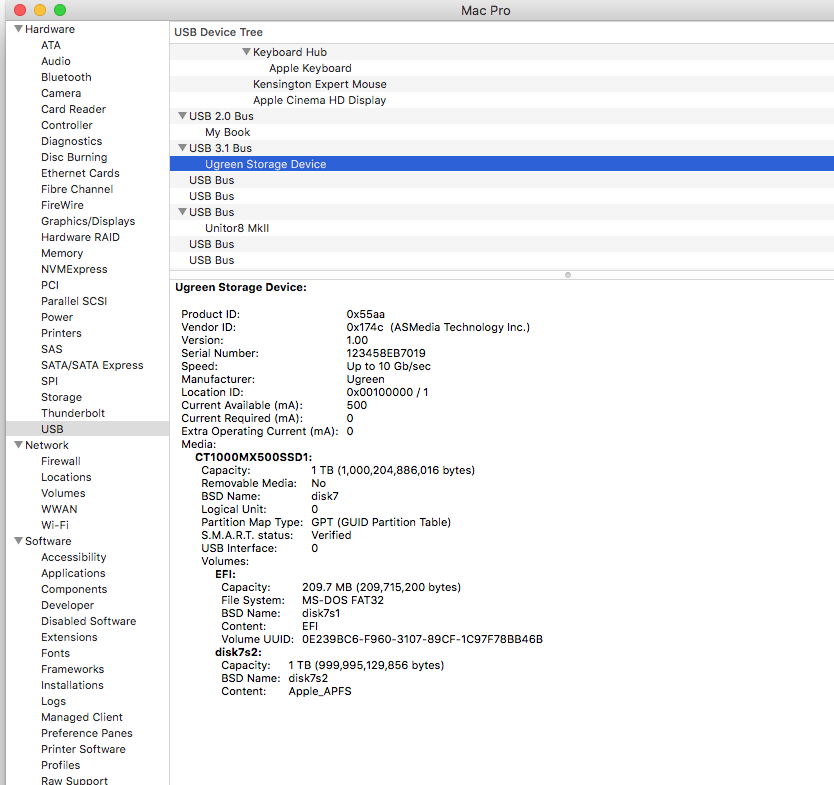This screenshot has width=834, height=785.
Task: Select Camera in the sidebar
Action: tap(61, 93)
